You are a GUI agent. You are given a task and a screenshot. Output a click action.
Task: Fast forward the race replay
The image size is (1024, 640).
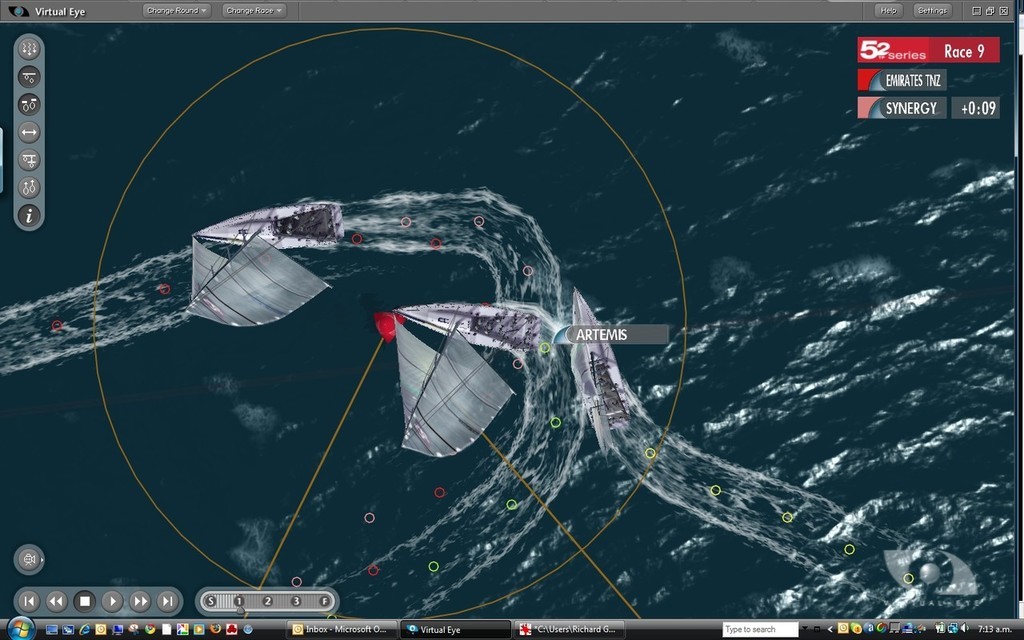click(x=140, y=601)
